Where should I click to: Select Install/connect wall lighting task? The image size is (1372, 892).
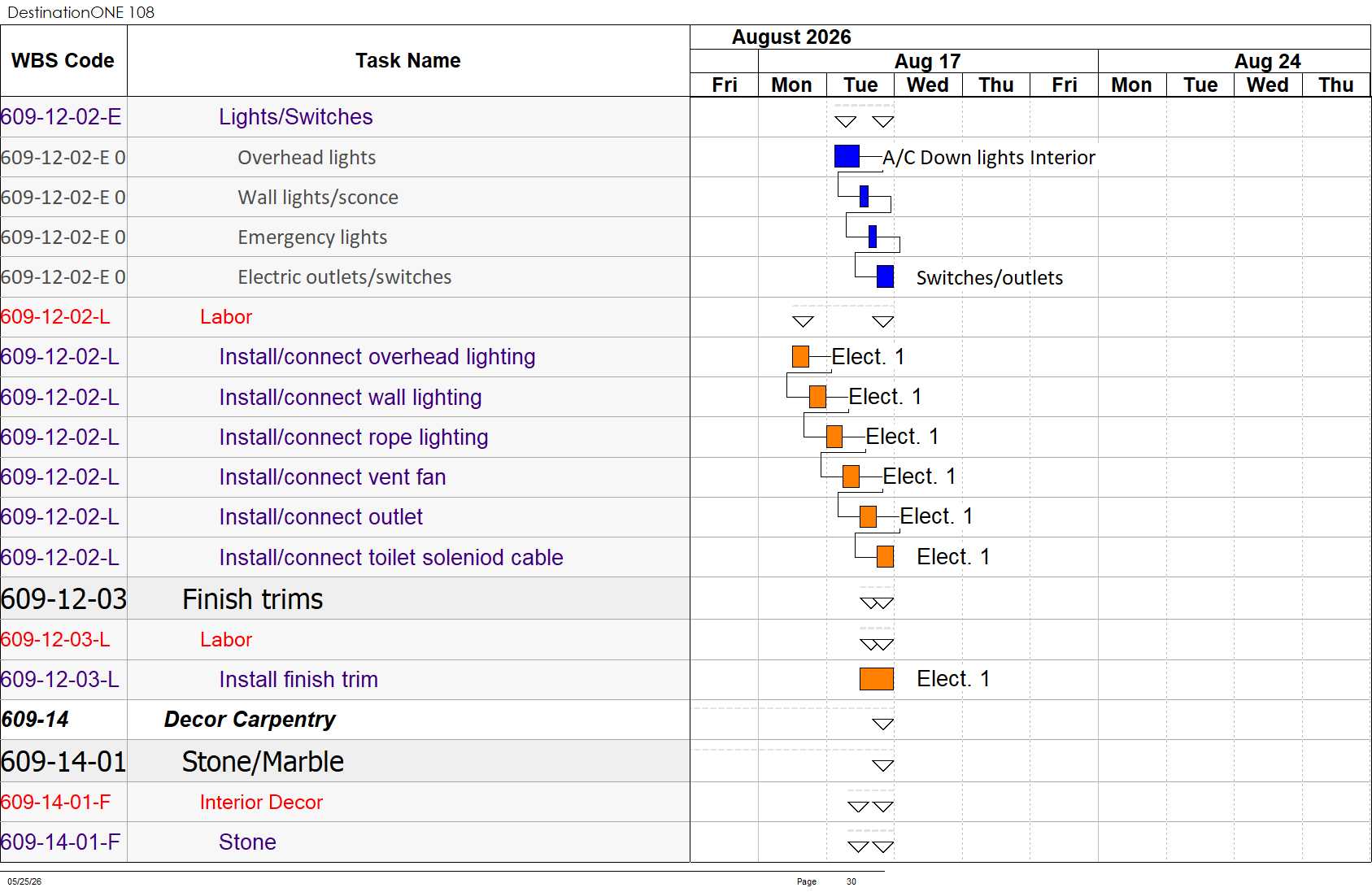point(351,397)
